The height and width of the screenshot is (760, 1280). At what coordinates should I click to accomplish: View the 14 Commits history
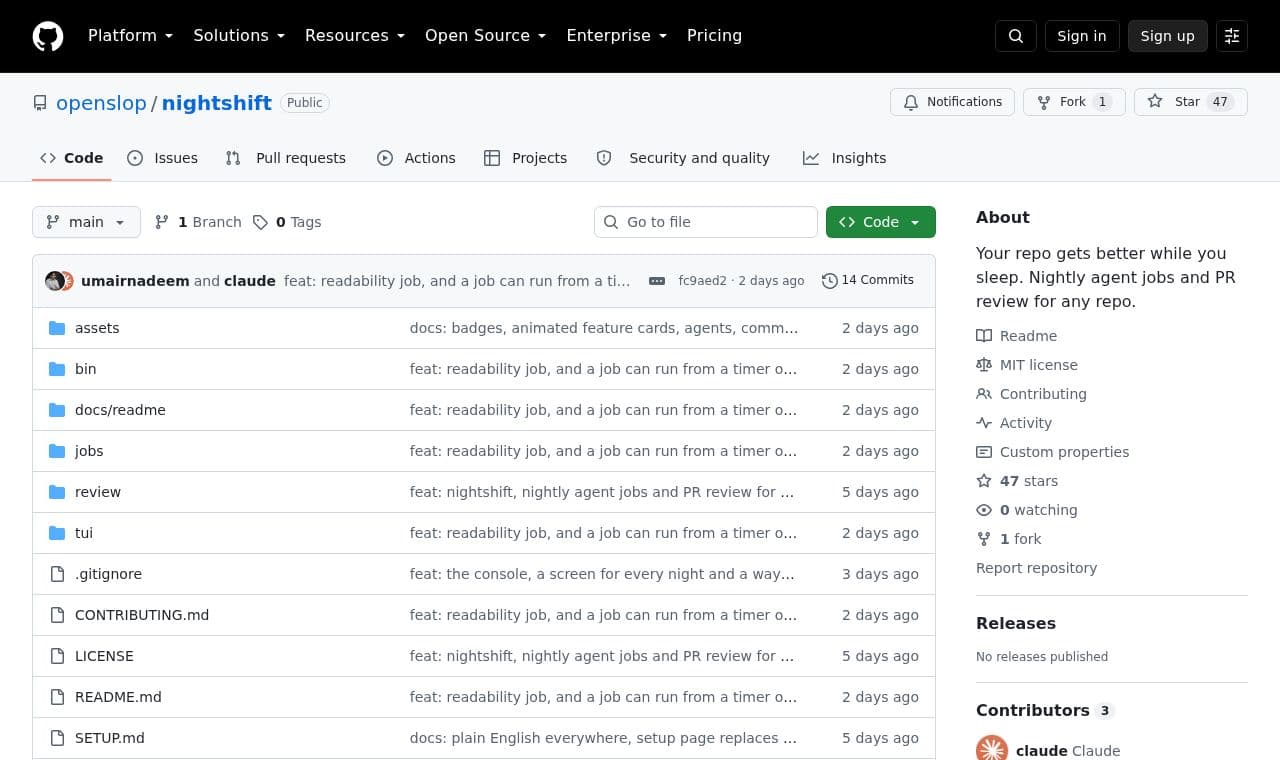(x=868, y=280)
